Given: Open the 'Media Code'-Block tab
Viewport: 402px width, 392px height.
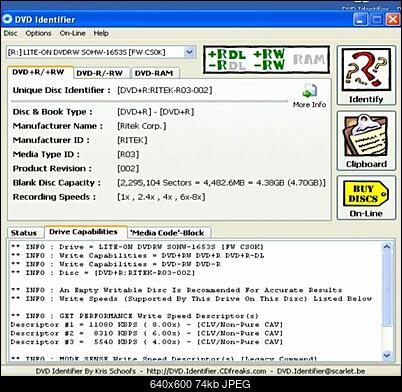Looking at the screenshot, I should 169,233.
